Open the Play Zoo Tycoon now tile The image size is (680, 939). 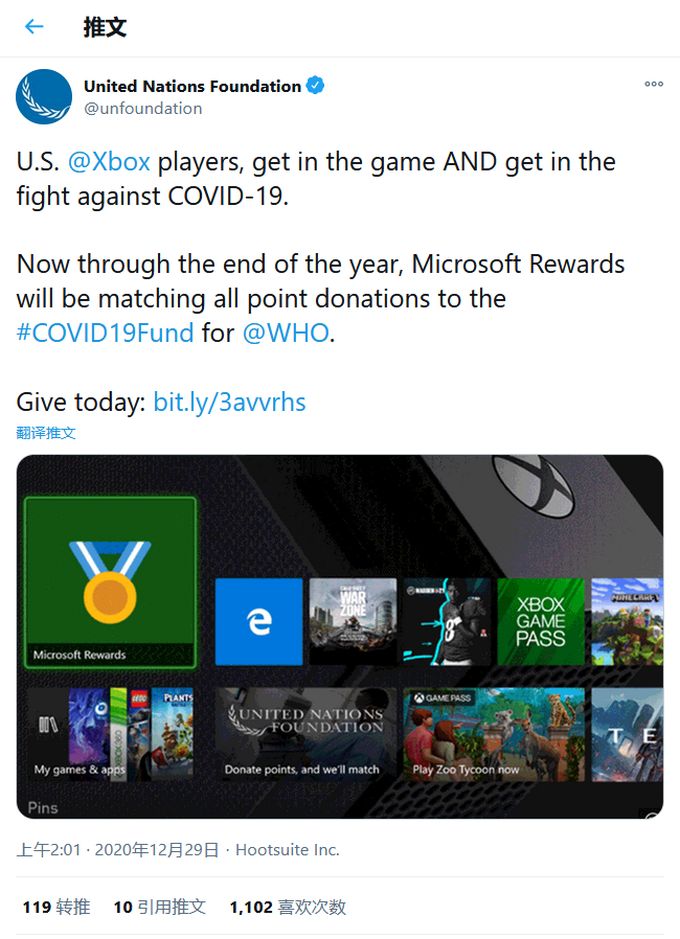pyautogui.click(x=494, y=734)
